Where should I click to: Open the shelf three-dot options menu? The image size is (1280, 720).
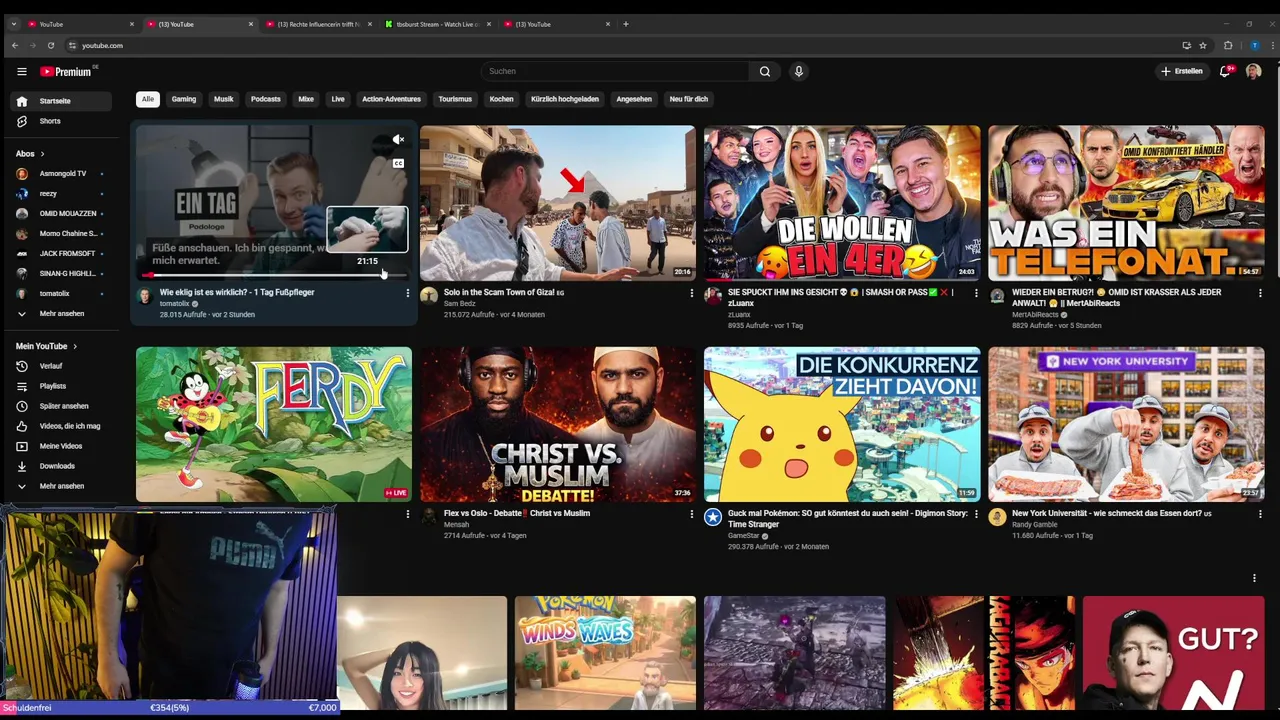(x=1254, y=578)
